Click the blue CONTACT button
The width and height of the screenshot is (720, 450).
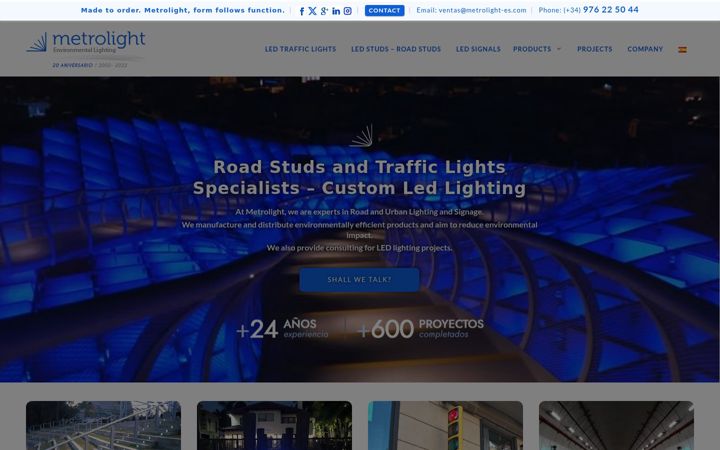[384, 11]
